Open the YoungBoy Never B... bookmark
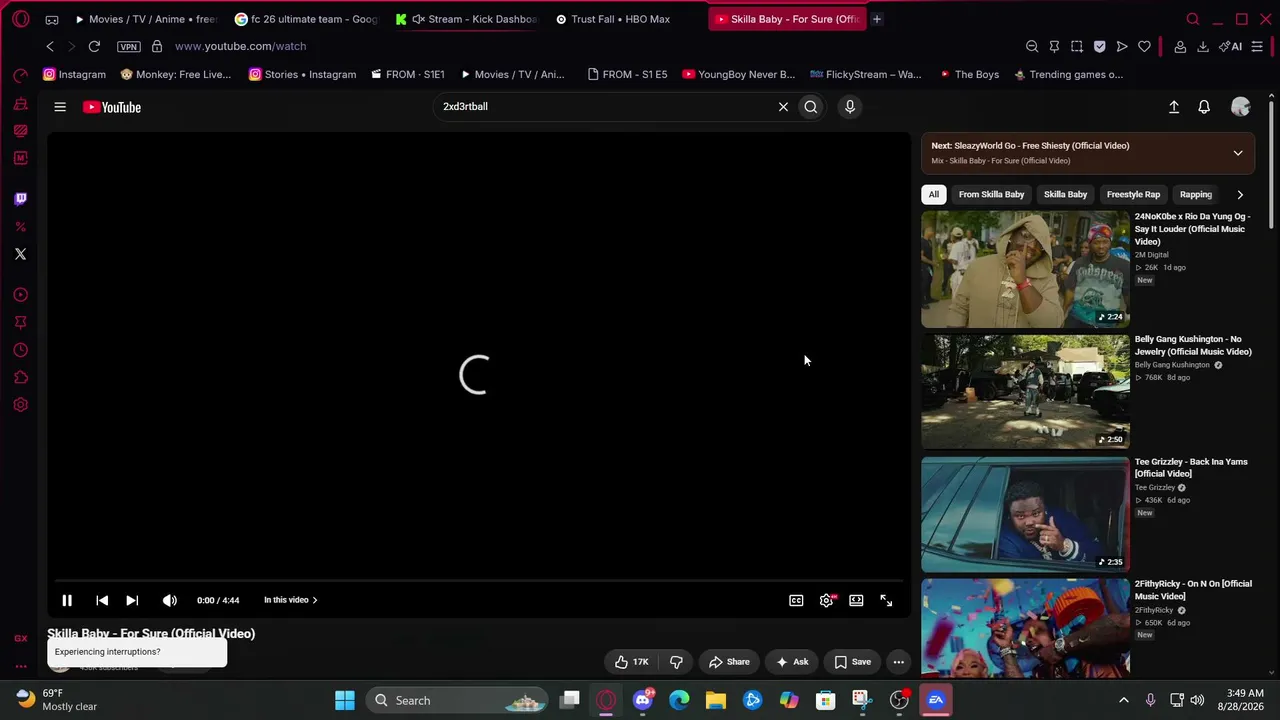This screenshot has height=720, width=1280. pyautogui.click(x=739, y=74)
